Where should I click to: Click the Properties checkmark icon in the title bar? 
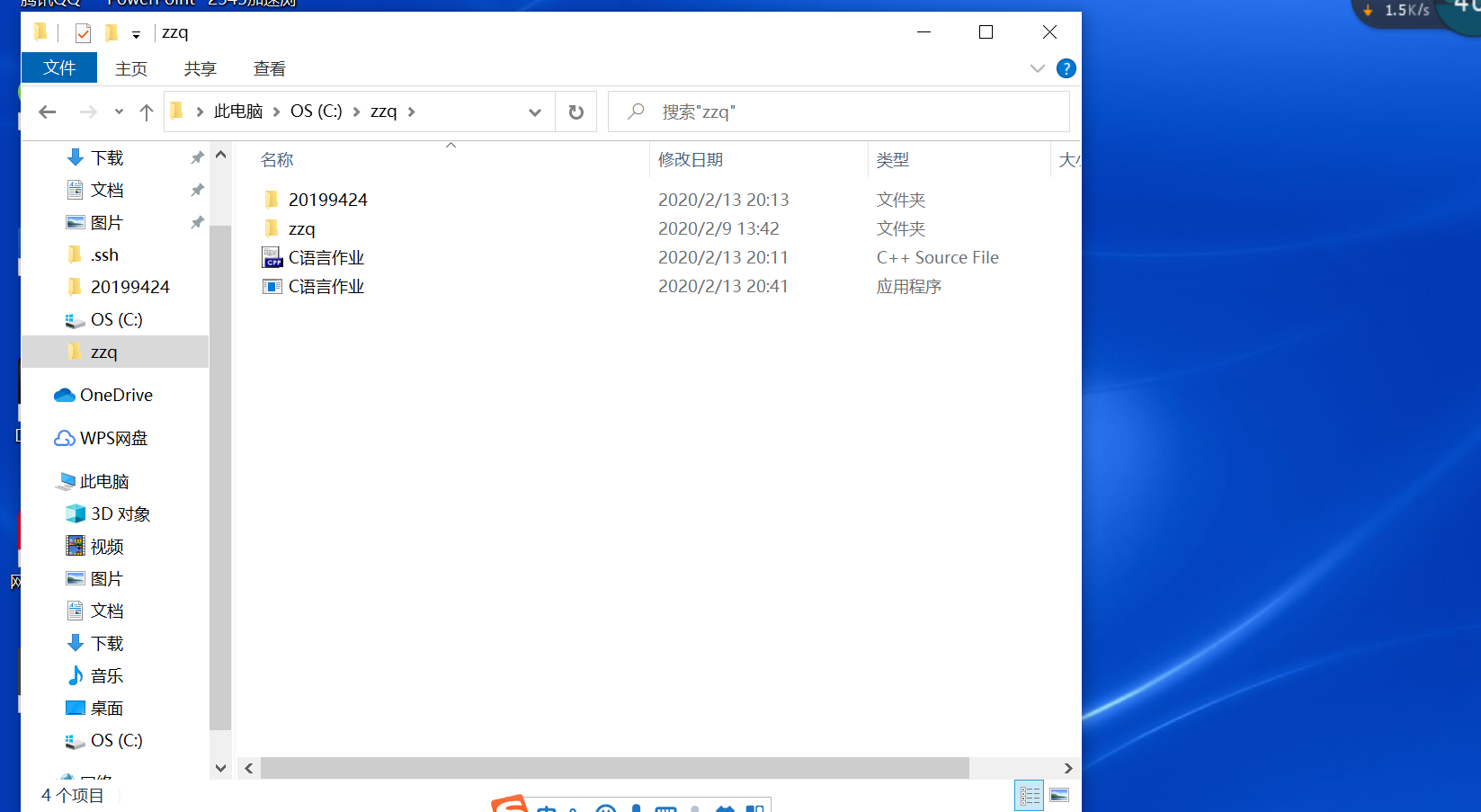click(x=83, y=33)
